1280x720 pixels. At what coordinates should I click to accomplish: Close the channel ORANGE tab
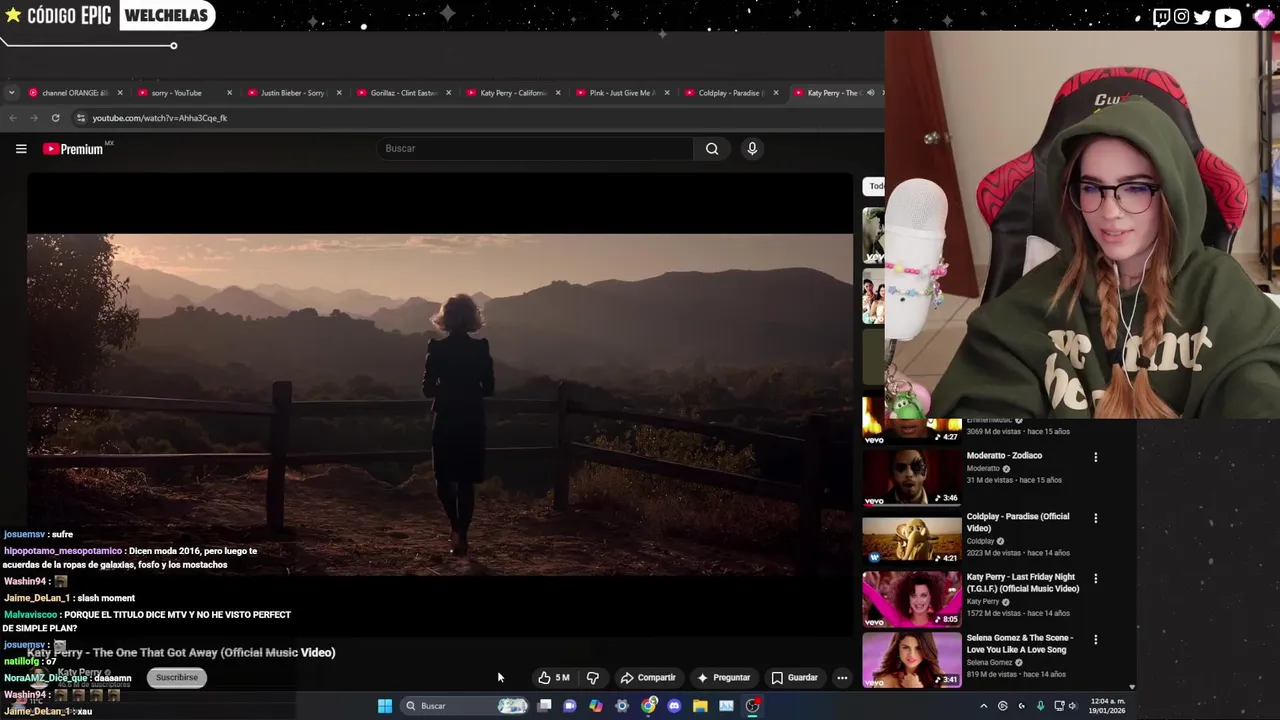(x=120, y=93)
